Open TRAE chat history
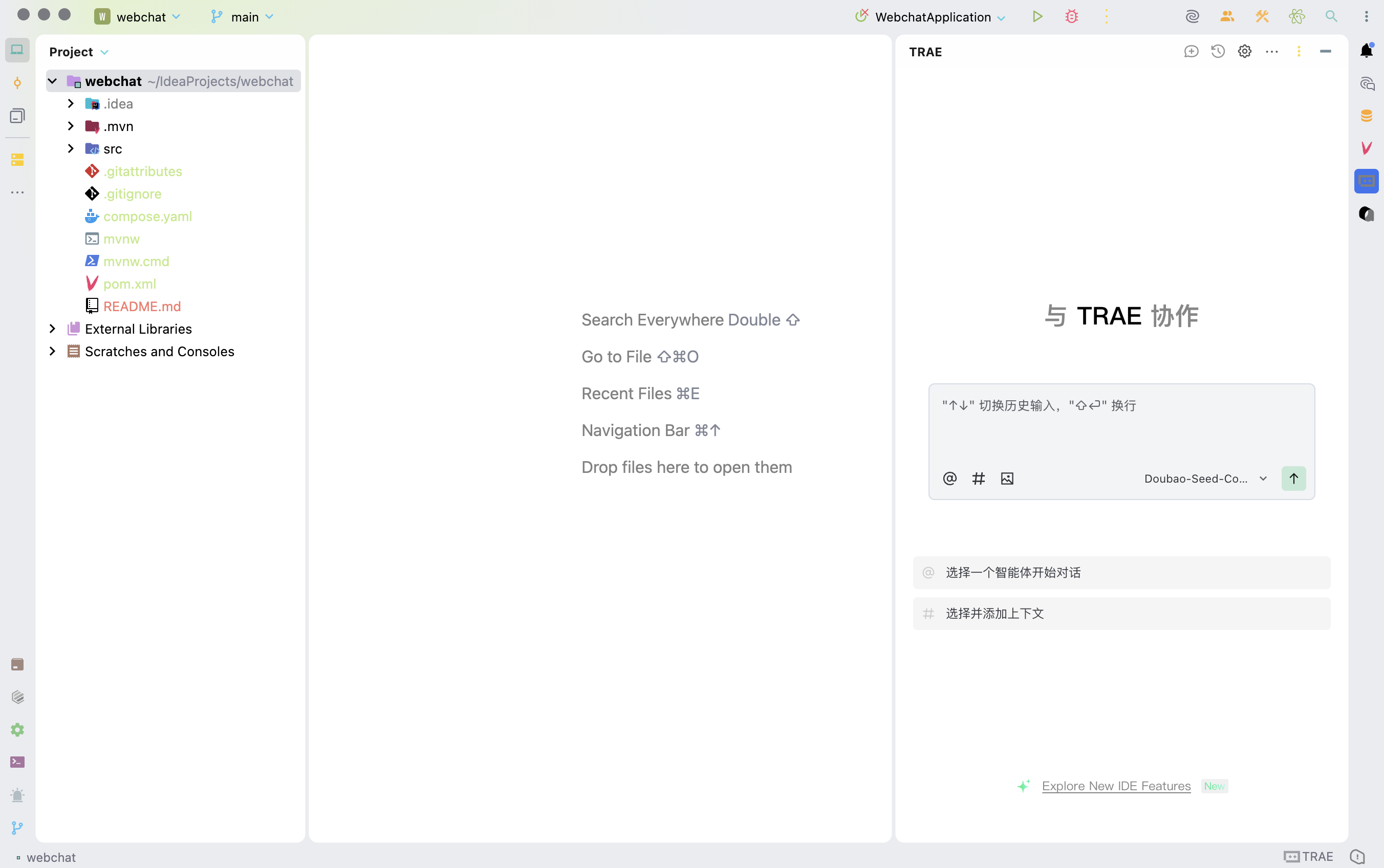Viewport: 1384px width, 868px height. pyautogui.click(x=1218, y=52)
